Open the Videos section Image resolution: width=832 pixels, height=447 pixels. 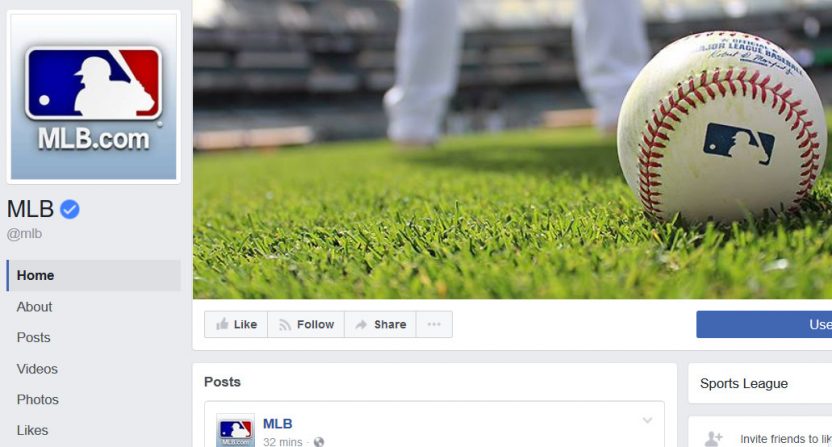point(37,368)
